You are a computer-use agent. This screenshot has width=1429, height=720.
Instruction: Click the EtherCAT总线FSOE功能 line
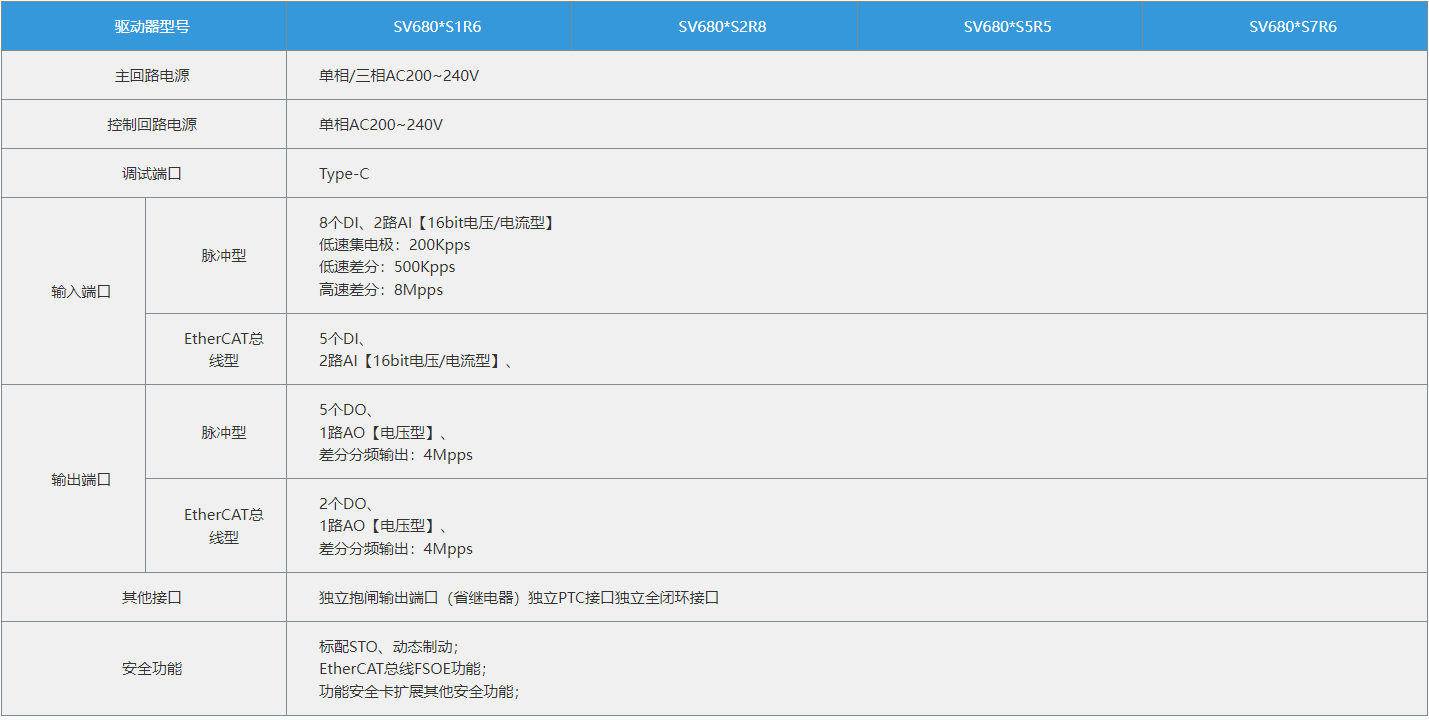click(403, 668)
